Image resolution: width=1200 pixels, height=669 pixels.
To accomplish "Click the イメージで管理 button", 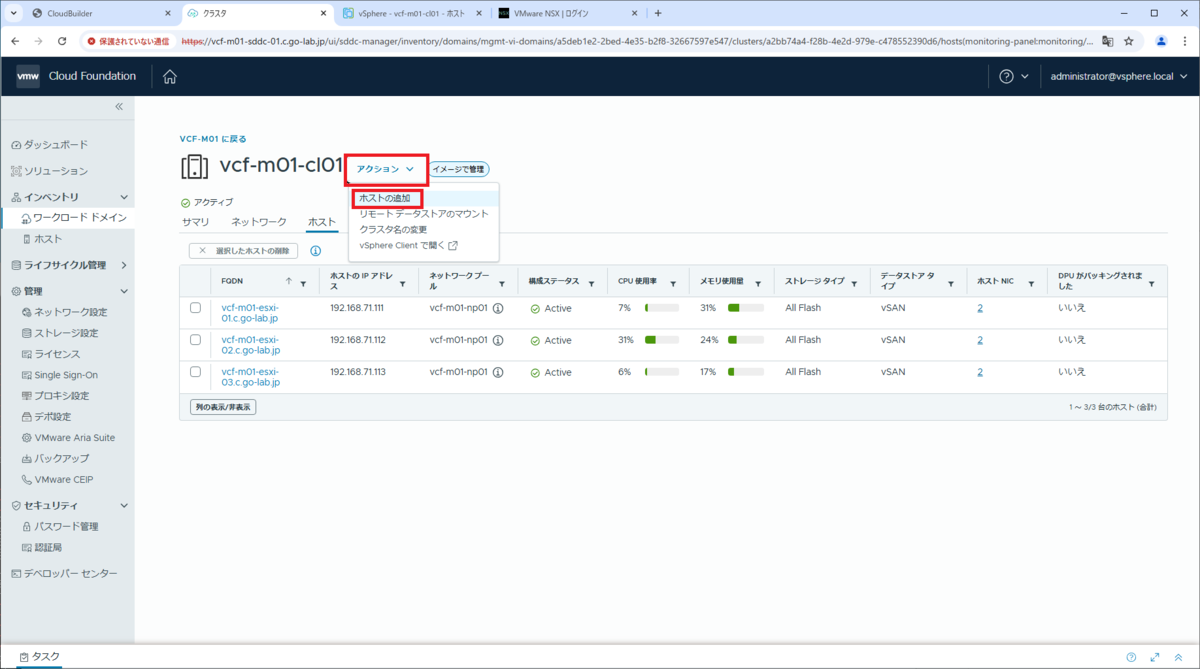I will [x=459, y=170].
